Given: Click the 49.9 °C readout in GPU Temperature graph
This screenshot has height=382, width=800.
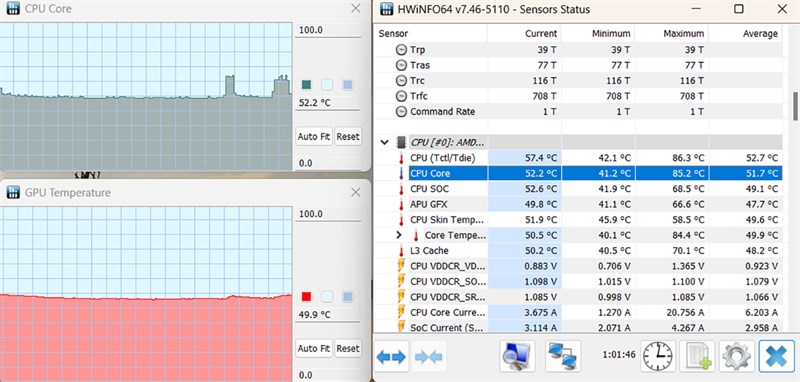Looking at the screenshot, I should 315,315.
